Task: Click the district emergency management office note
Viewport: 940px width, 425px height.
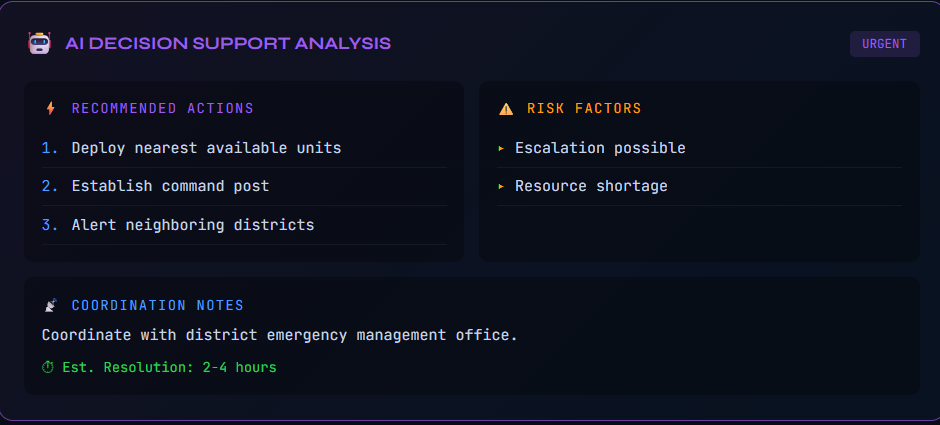Action: pyautogui.click(x=280, y=335)
